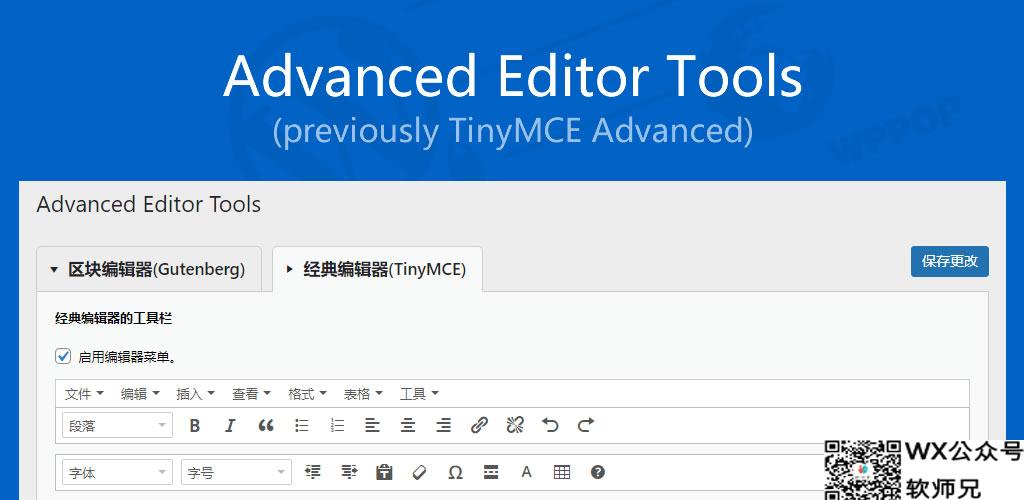Select the align center icon
Screen dimensions: 1024x500
(x=408, y=426)
